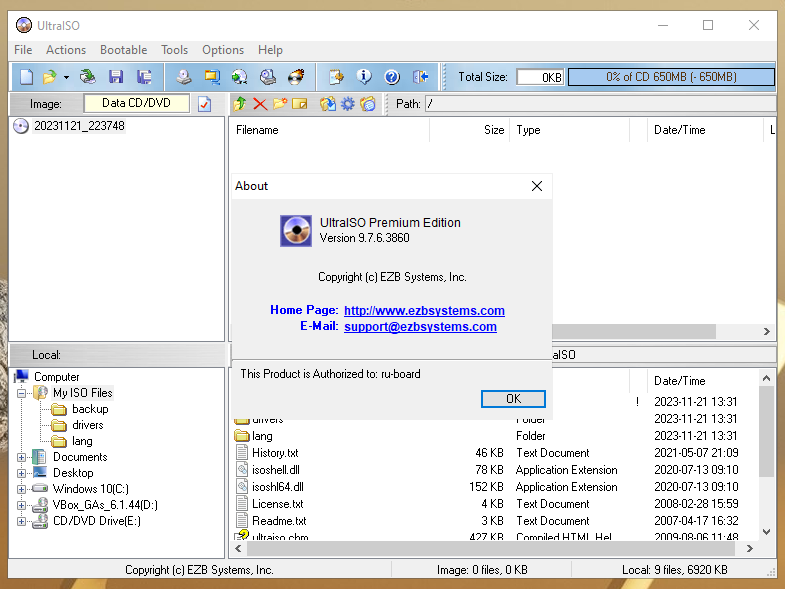
Task: Click the New image toolbar icon
Action: pos(26,77)
